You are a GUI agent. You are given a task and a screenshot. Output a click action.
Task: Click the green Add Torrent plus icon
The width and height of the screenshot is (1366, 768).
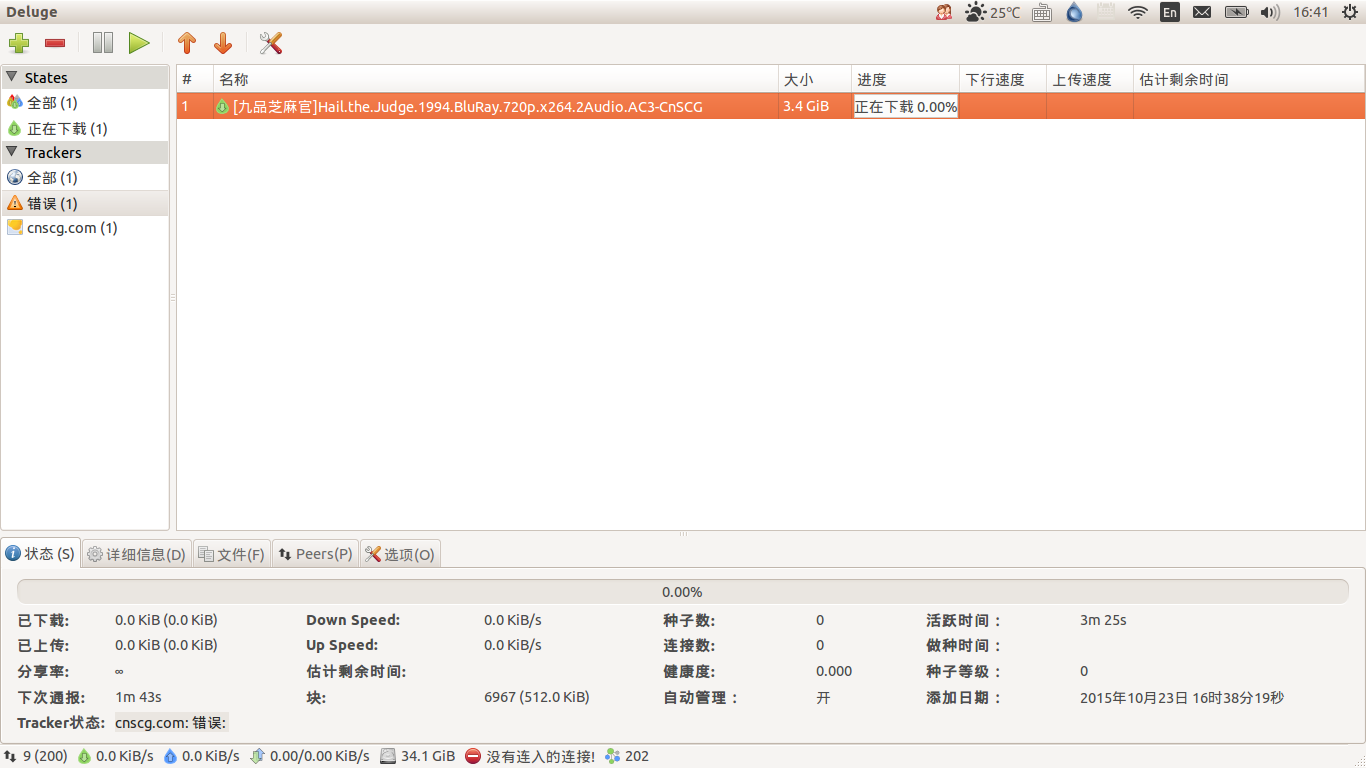pos(19,43)
